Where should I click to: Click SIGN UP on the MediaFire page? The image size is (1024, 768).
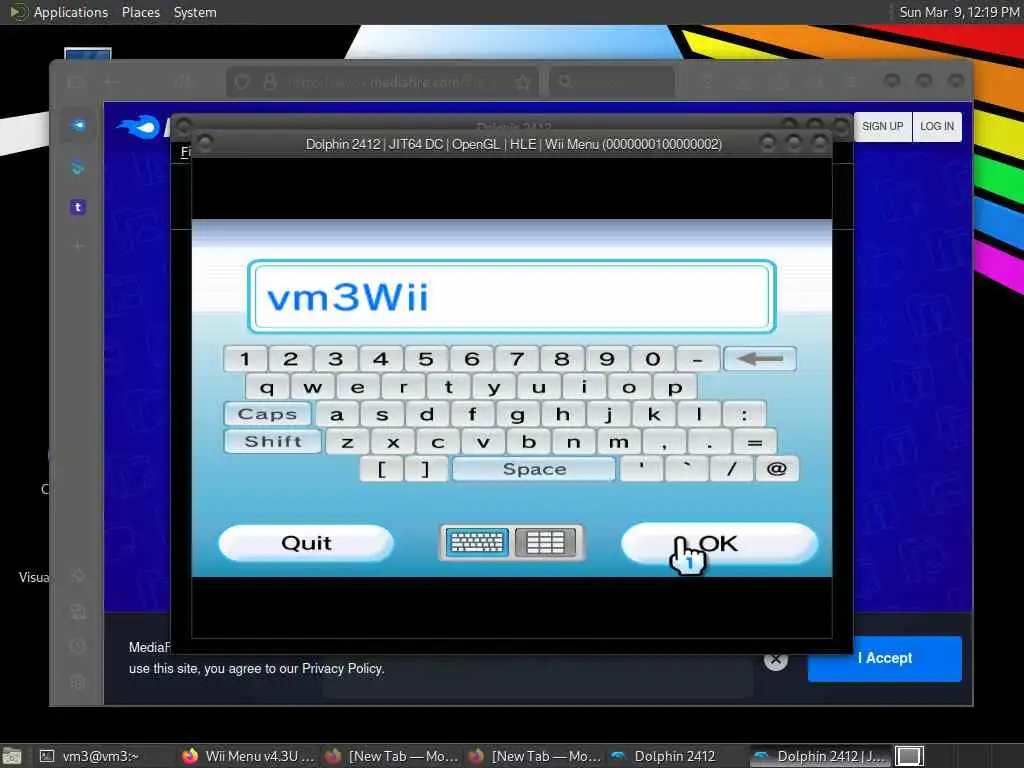(x=882, y=126)
